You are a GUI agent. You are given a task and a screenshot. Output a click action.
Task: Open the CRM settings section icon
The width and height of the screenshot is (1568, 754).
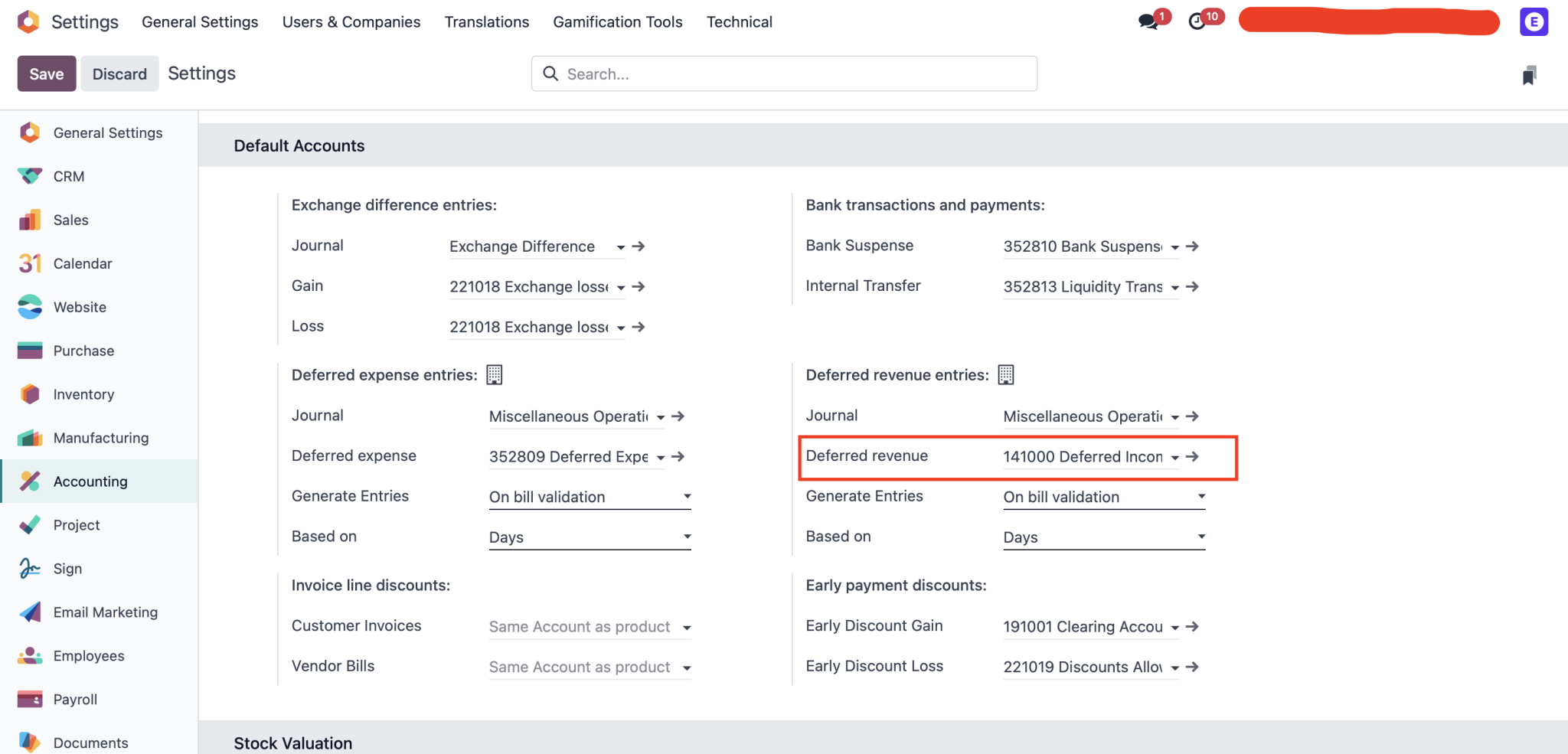[x=29, y=176]
